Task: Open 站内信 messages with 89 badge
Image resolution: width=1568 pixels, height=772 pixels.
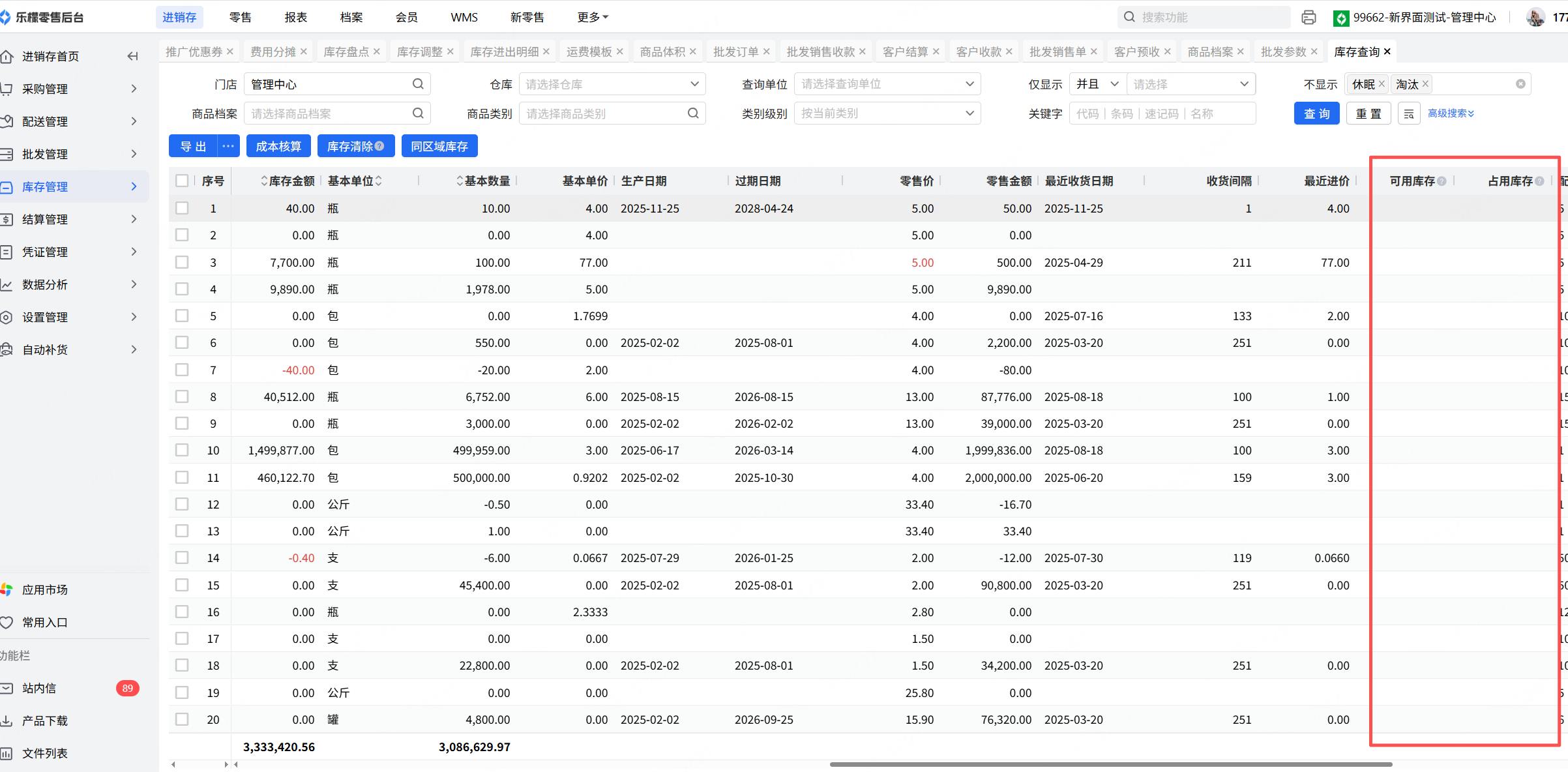Action: (39, 689)
